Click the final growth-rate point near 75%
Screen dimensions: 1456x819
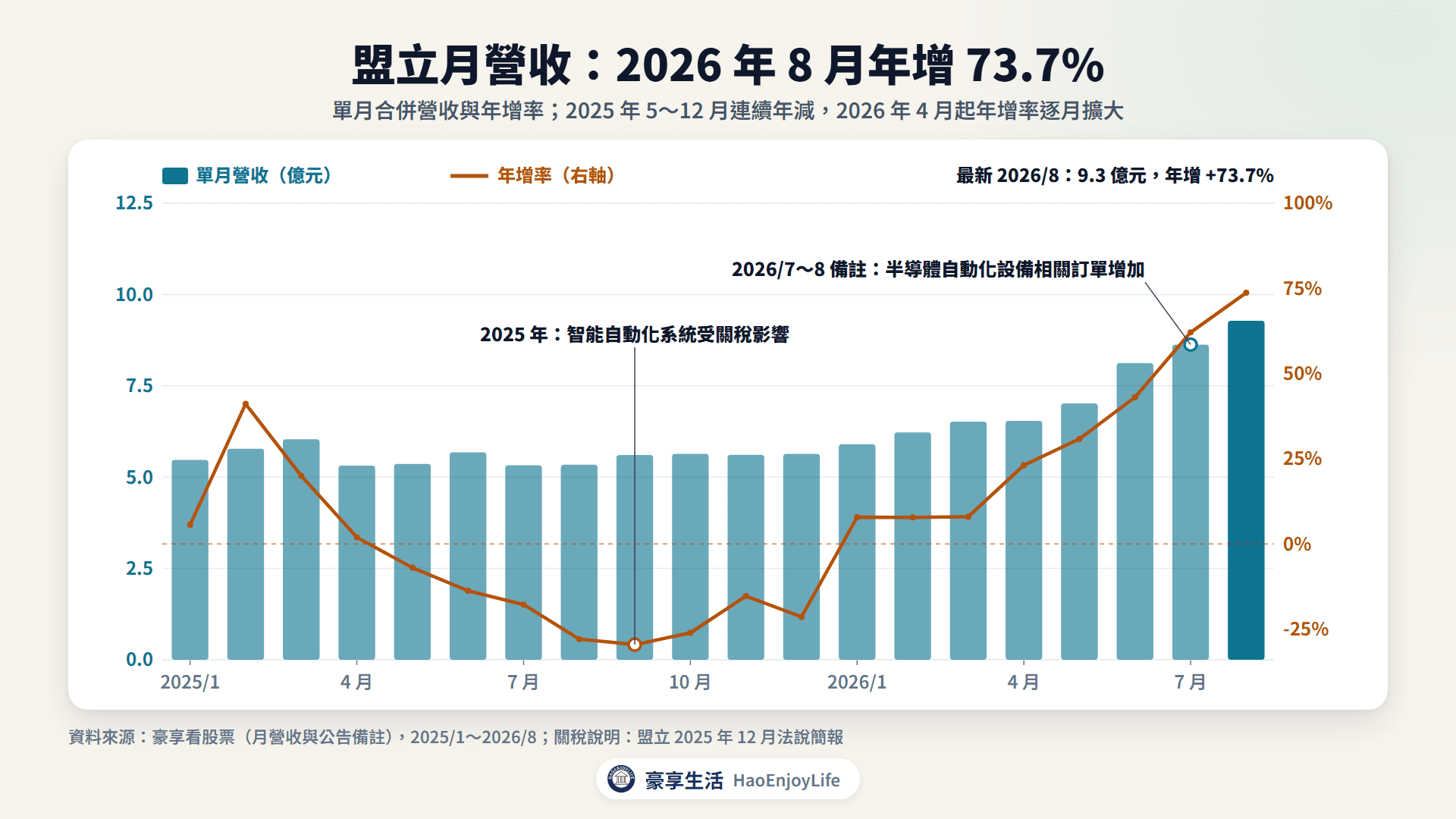click(x=1246, y=293)
